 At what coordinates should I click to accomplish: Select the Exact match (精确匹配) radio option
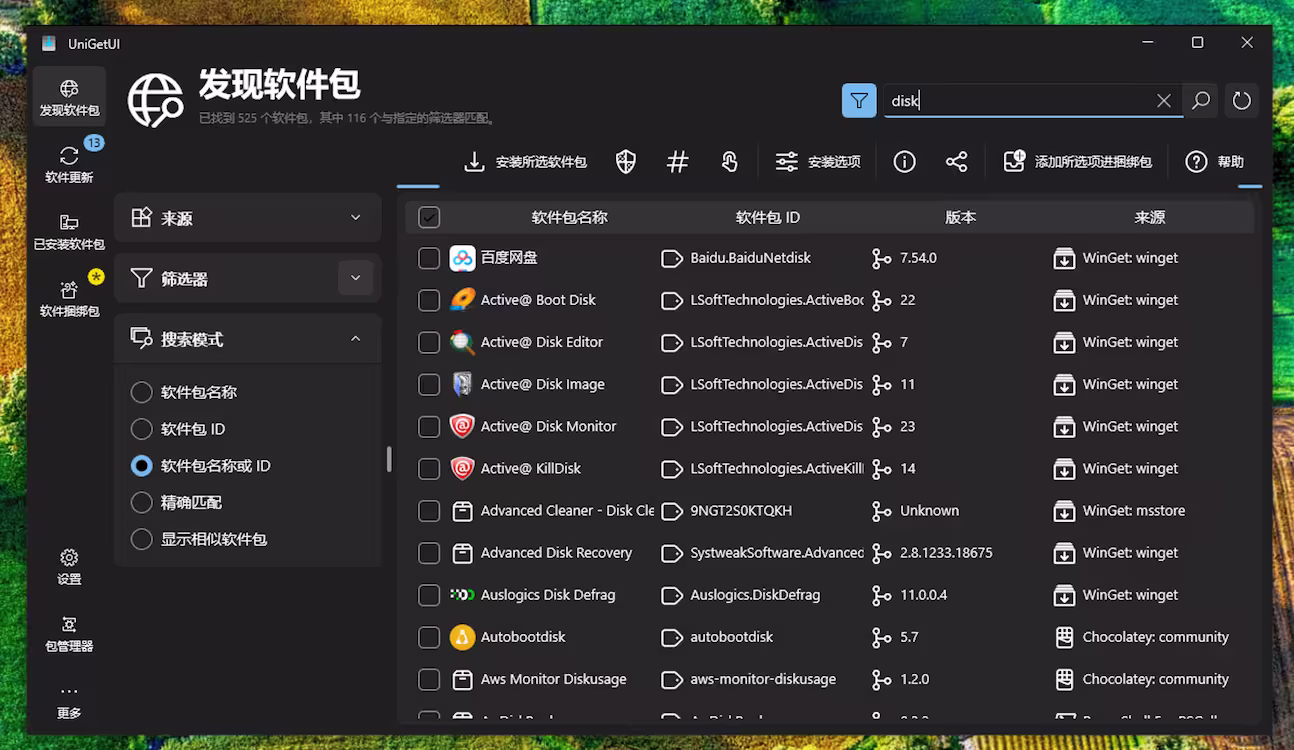point(178,502)
